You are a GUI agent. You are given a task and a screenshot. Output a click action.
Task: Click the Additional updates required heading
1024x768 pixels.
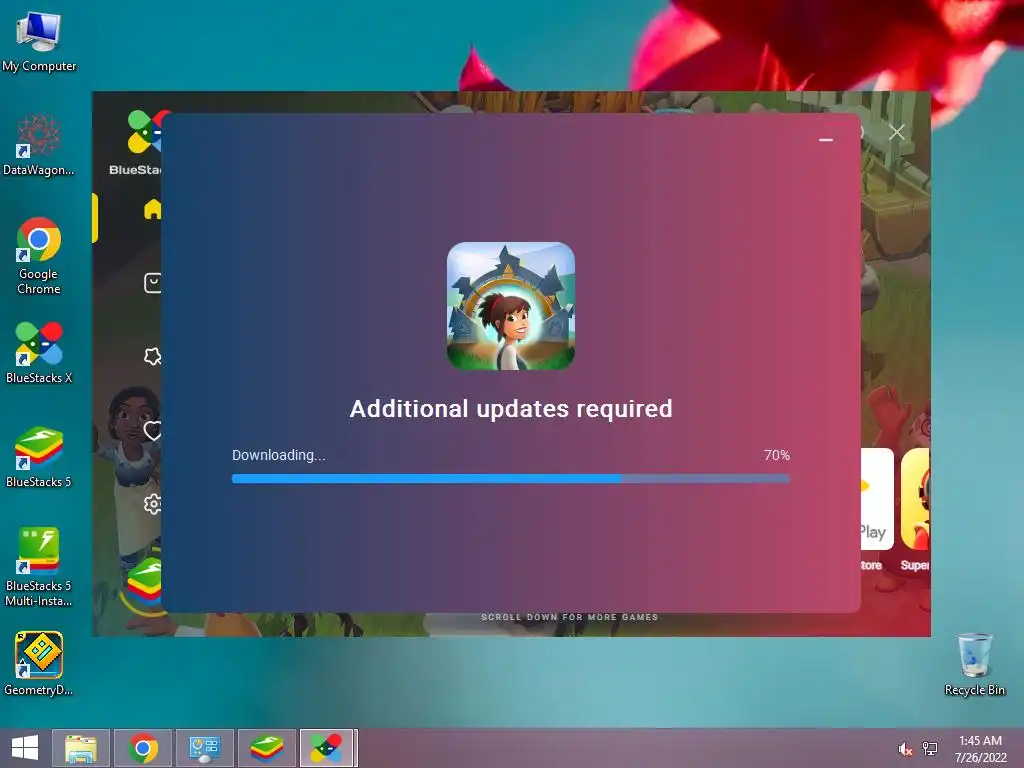[x=511, y=409]
